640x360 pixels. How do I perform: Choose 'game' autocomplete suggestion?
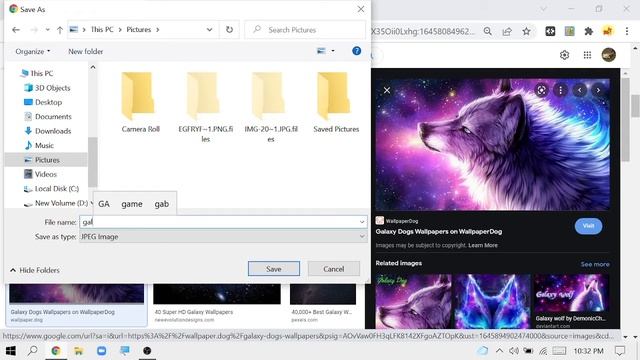[x=132, y=204]
